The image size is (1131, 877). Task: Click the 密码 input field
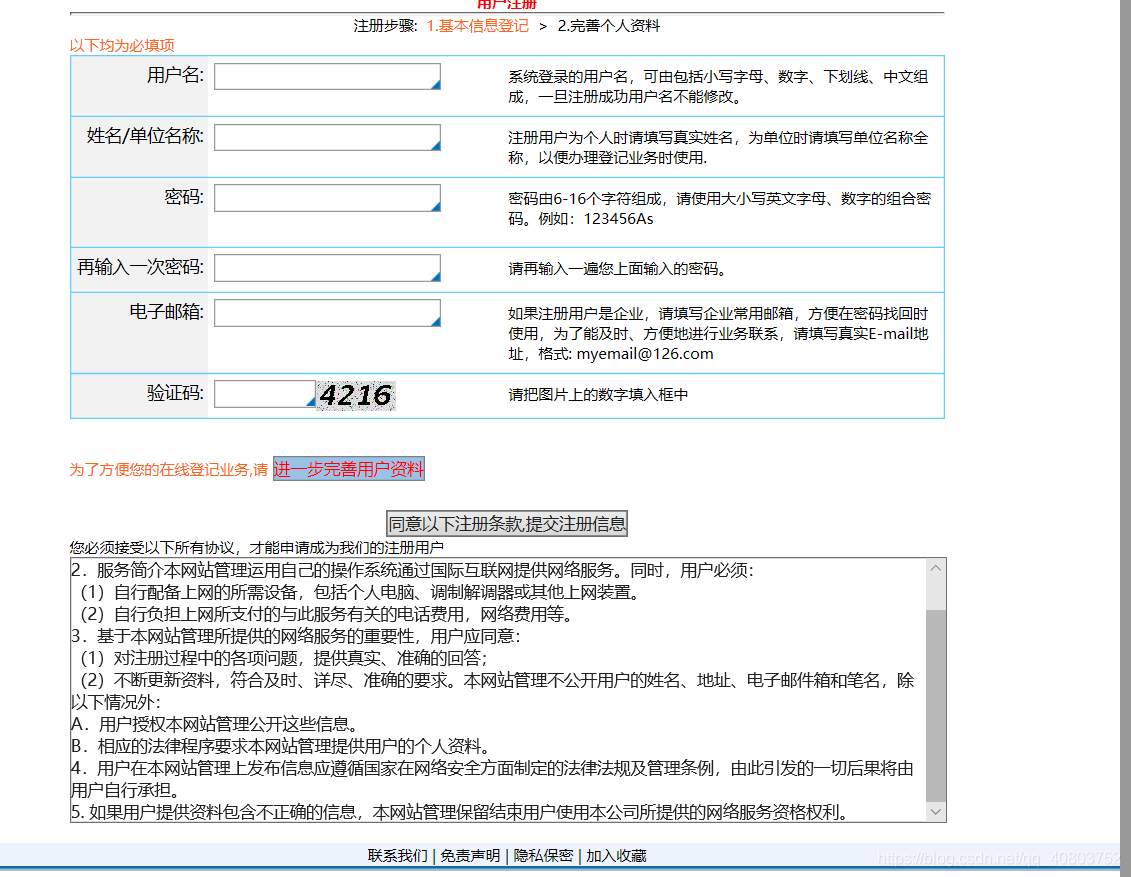pos(327,198)
